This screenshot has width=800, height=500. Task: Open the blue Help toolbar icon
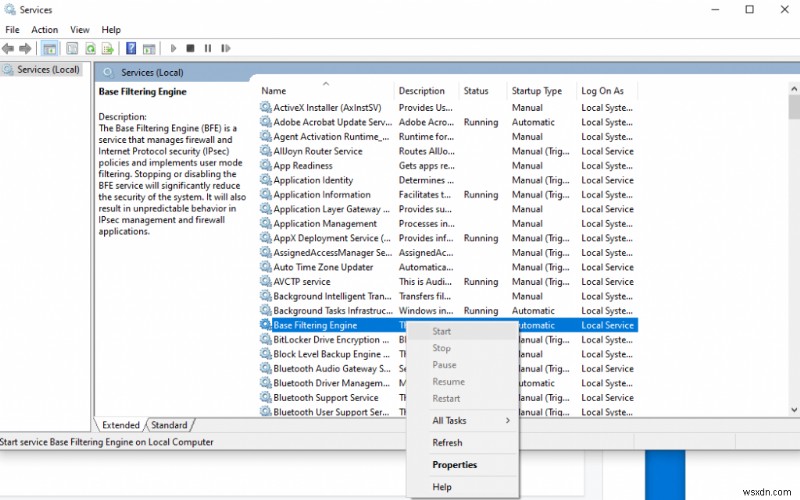[131, 48]
